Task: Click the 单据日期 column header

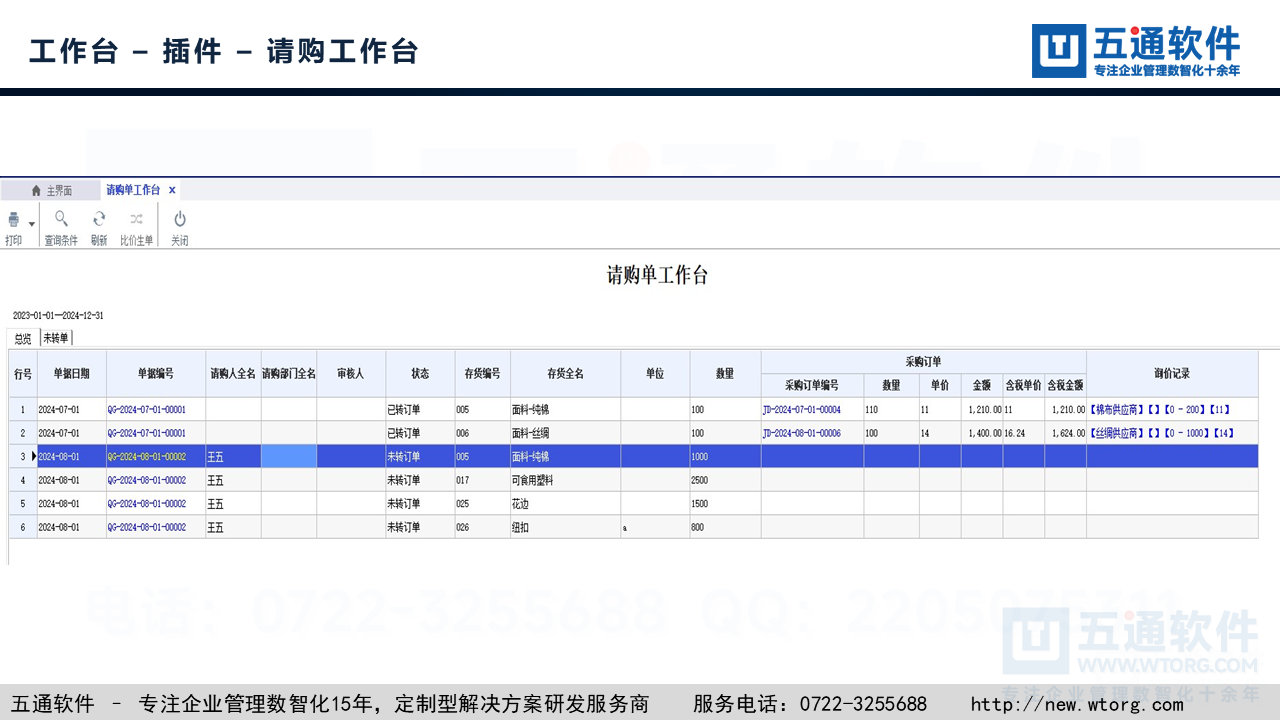Action: click(x=72, y=374)
